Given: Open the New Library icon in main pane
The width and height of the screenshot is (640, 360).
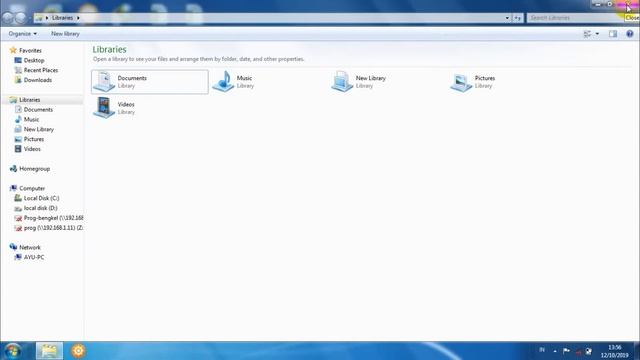Looking at the screenshot, I should (x=342, y=82).
